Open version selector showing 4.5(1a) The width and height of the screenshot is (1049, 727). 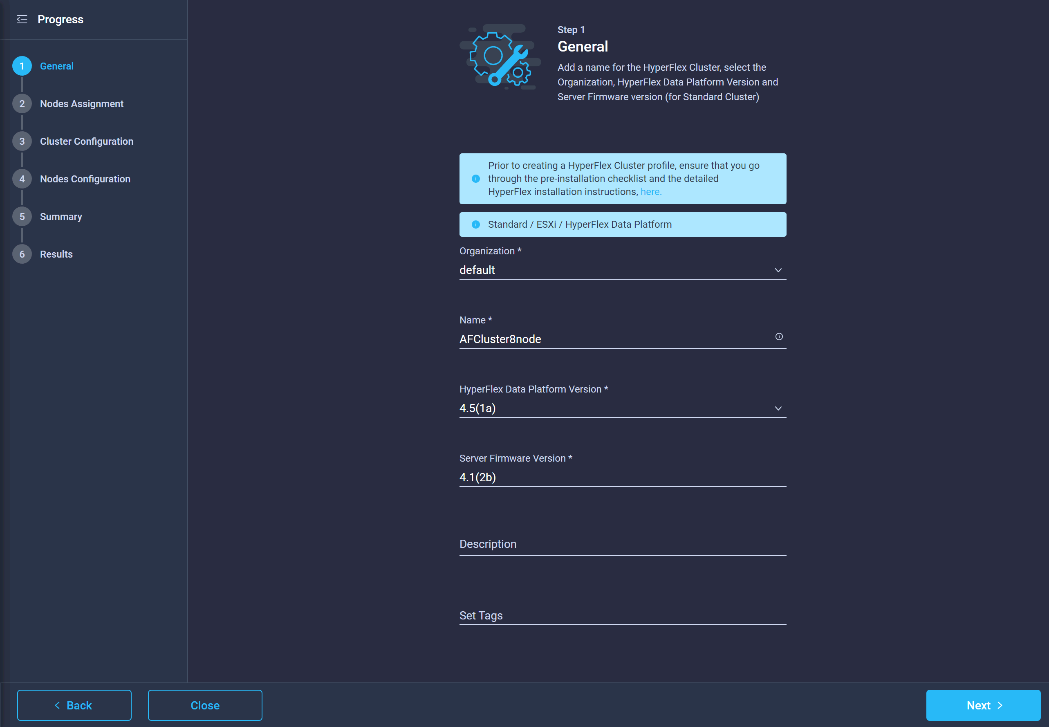pyautogui.click(x=622, y=409)
